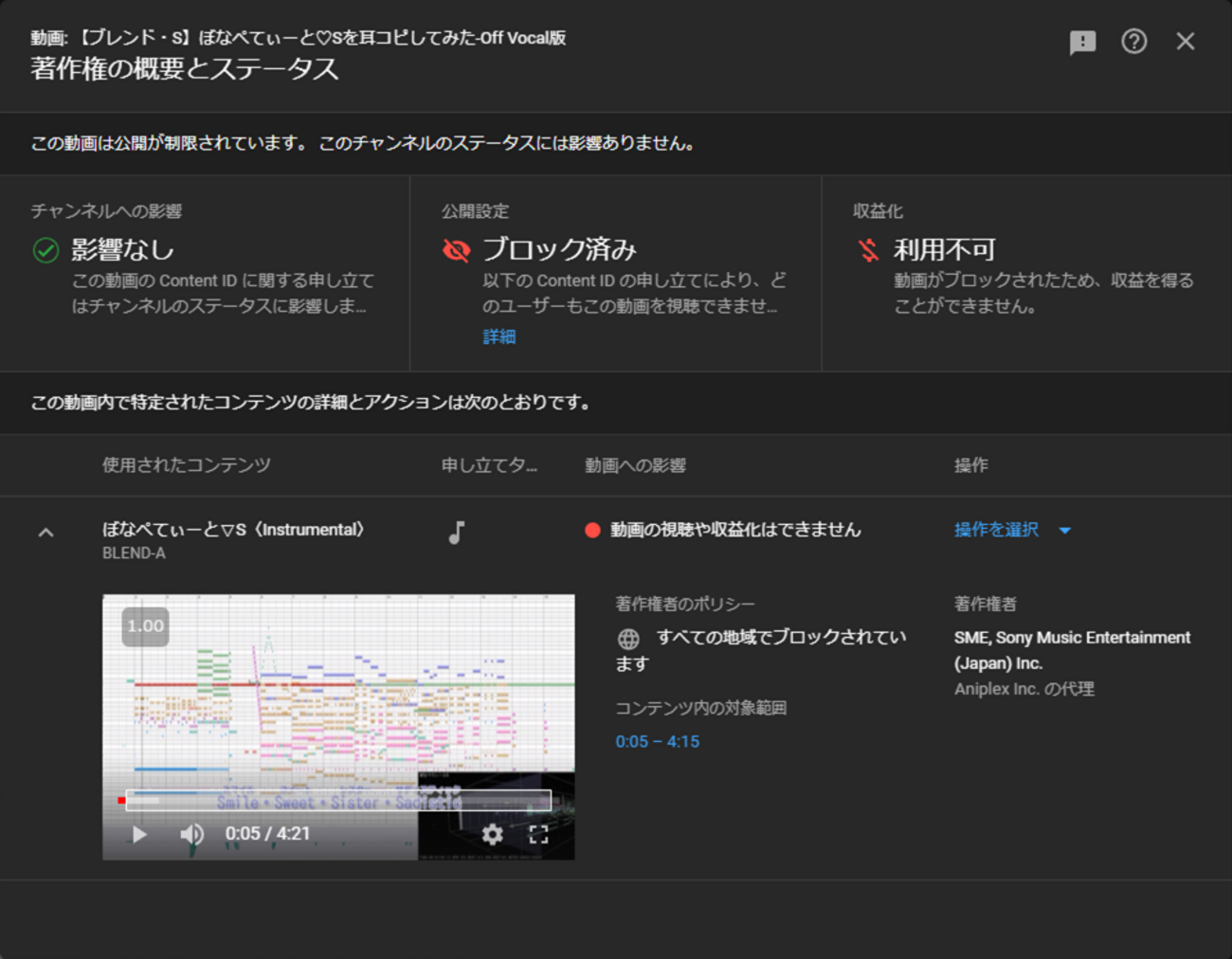Mute the video preview volume
The width and height of the screenshot is (1232, 959).
tap(191, 834)
